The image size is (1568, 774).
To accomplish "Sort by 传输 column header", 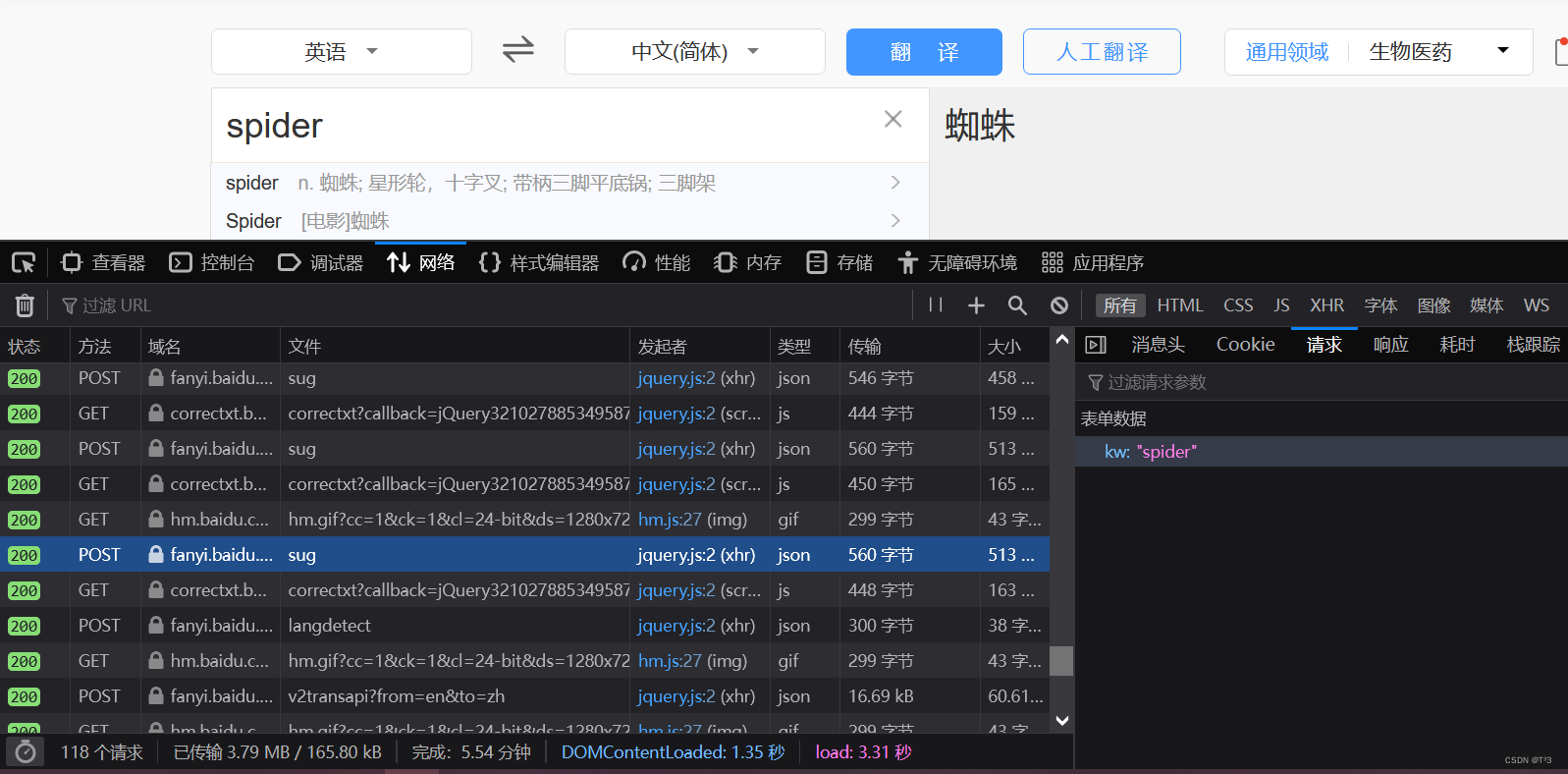I will pos(909,346).
